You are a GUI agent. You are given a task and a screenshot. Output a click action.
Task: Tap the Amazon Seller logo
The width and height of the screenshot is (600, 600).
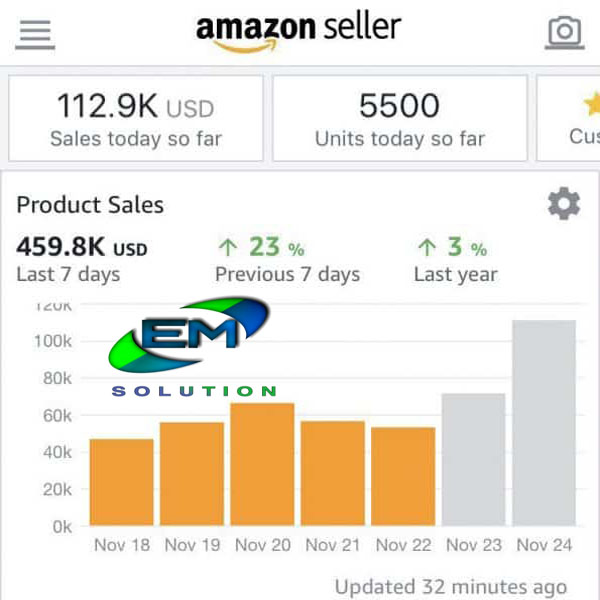tap(298, 32)
